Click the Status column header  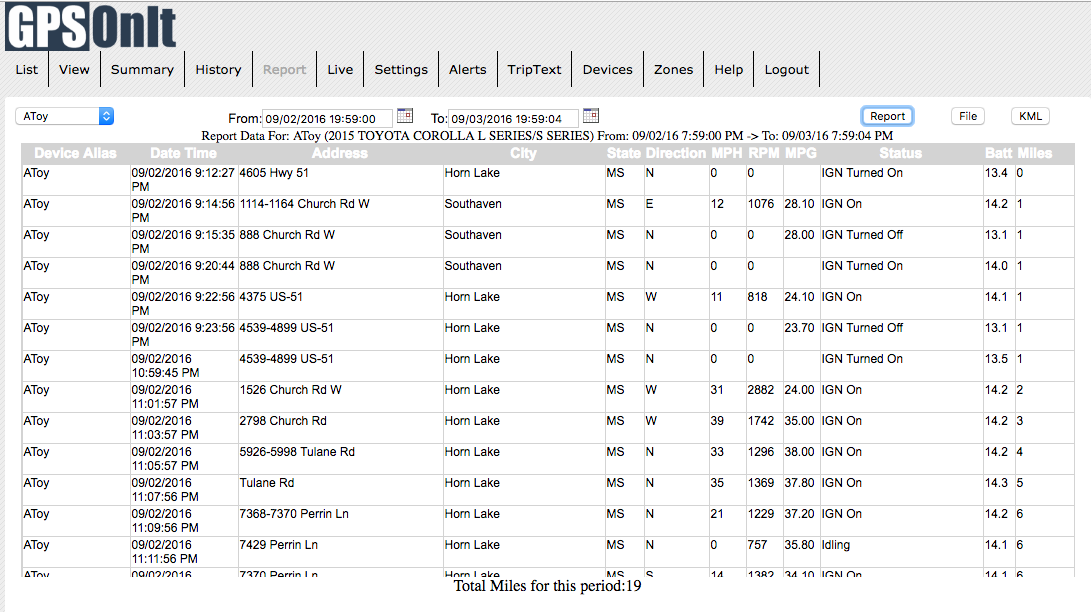pos(900,153)
